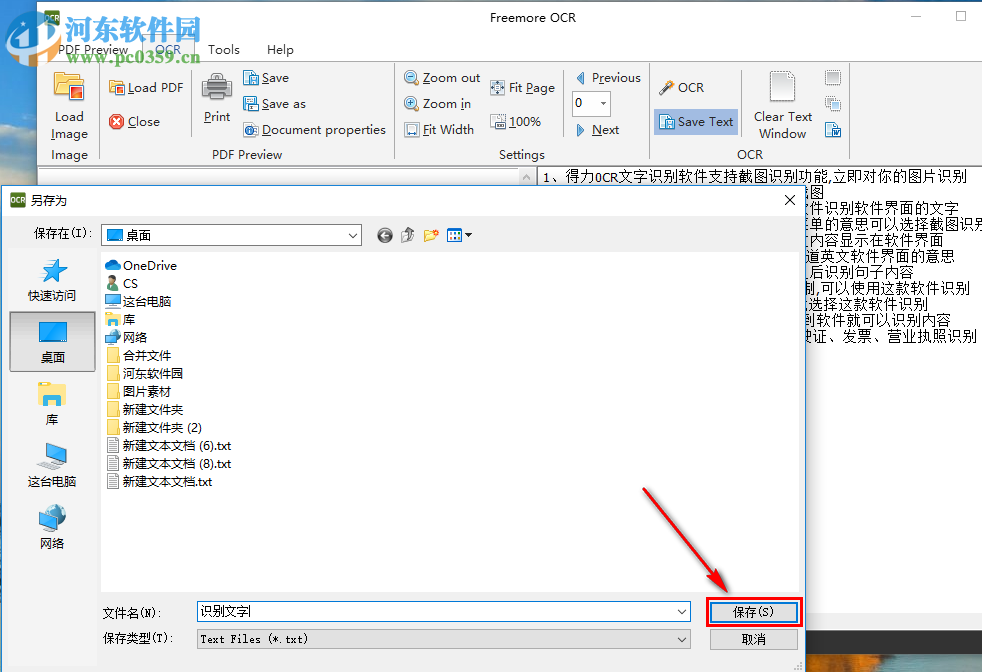The height and width of the screenshot is (672, 982).
Task: Click the Save Text button
Action: point(696,122)
